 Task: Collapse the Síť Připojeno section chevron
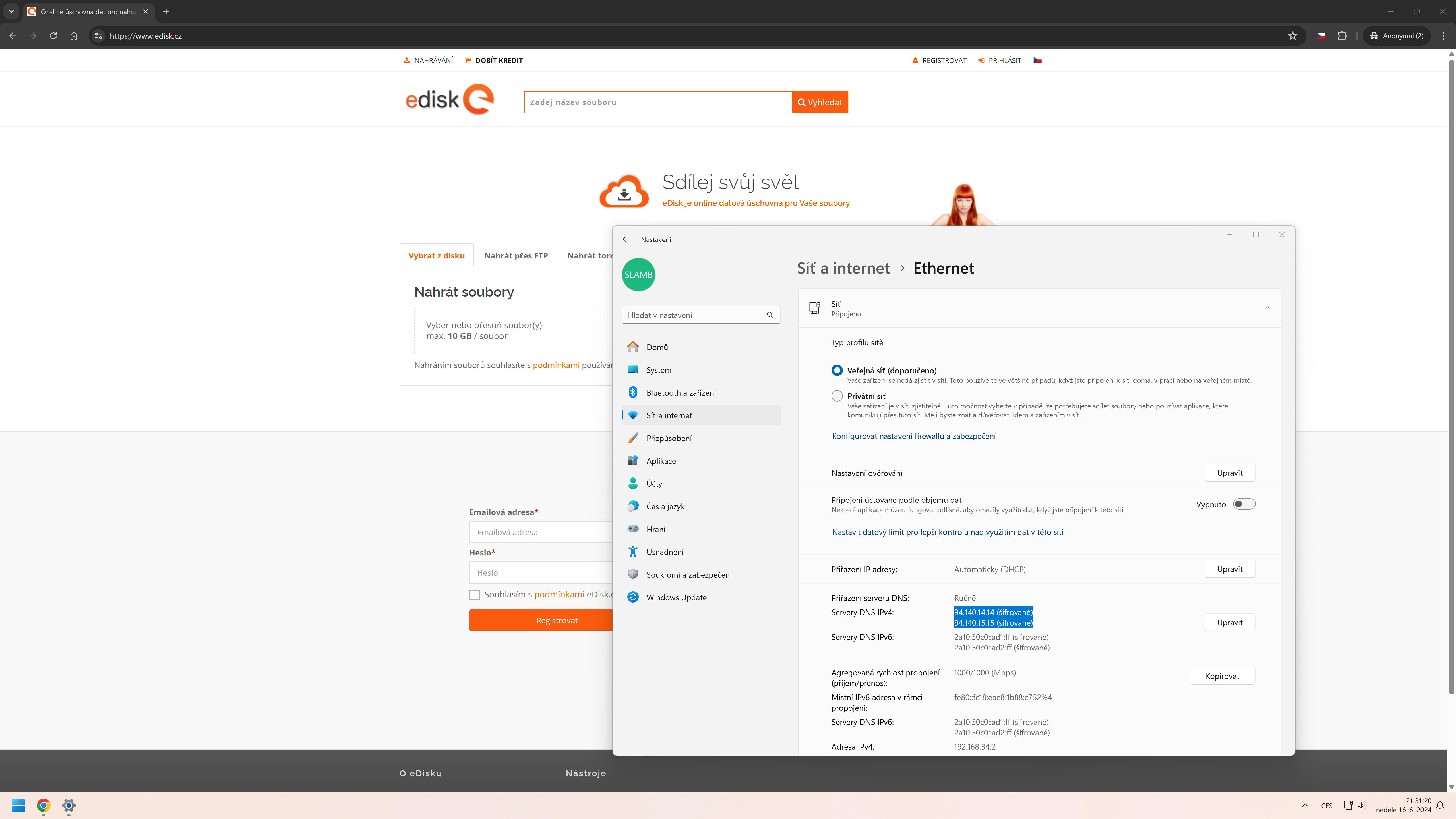[x=1267, y=308]
